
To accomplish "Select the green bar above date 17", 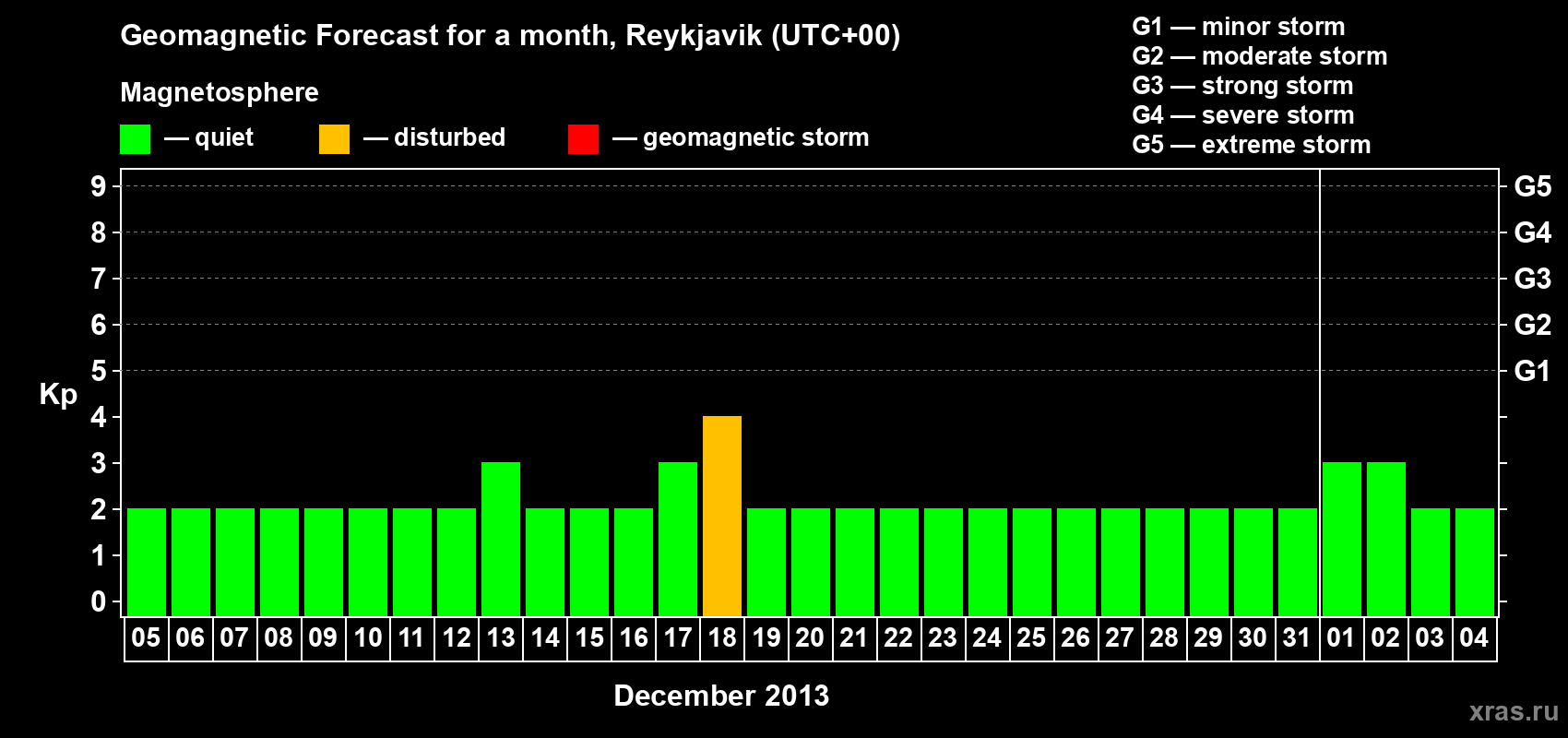I will [x=678, y=540].
